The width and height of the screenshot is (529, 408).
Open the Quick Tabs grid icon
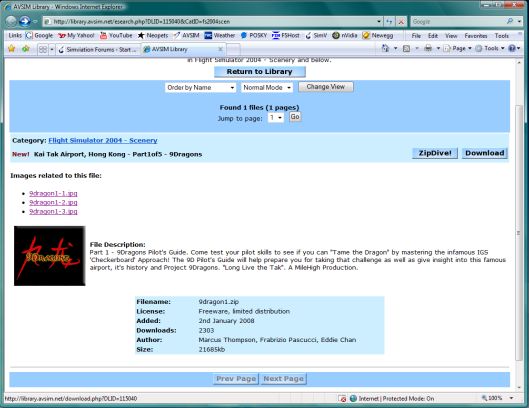pos(43,49)
